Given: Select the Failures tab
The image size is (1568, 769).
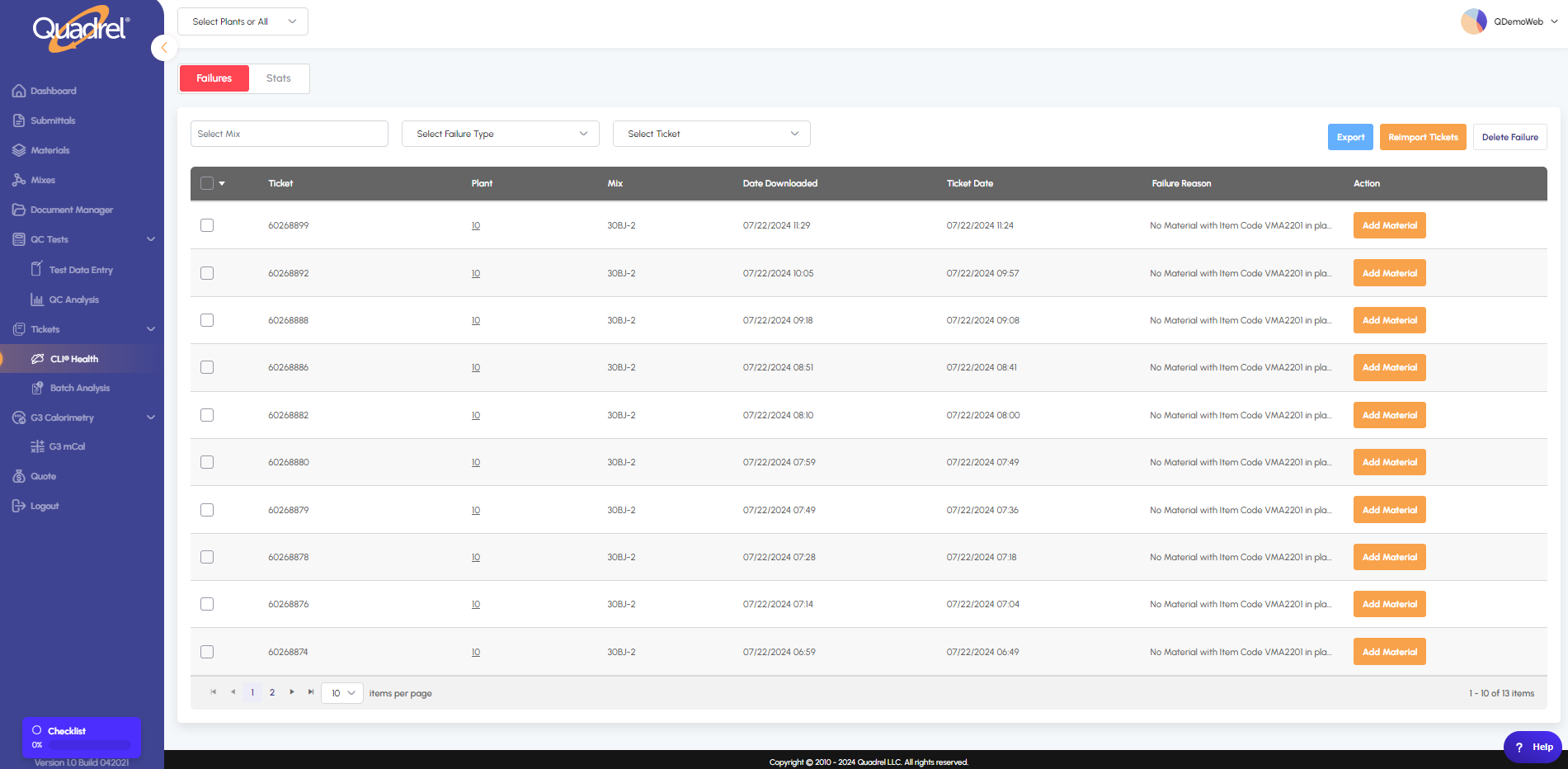Looking at the screenshot, I should point(214,78).
